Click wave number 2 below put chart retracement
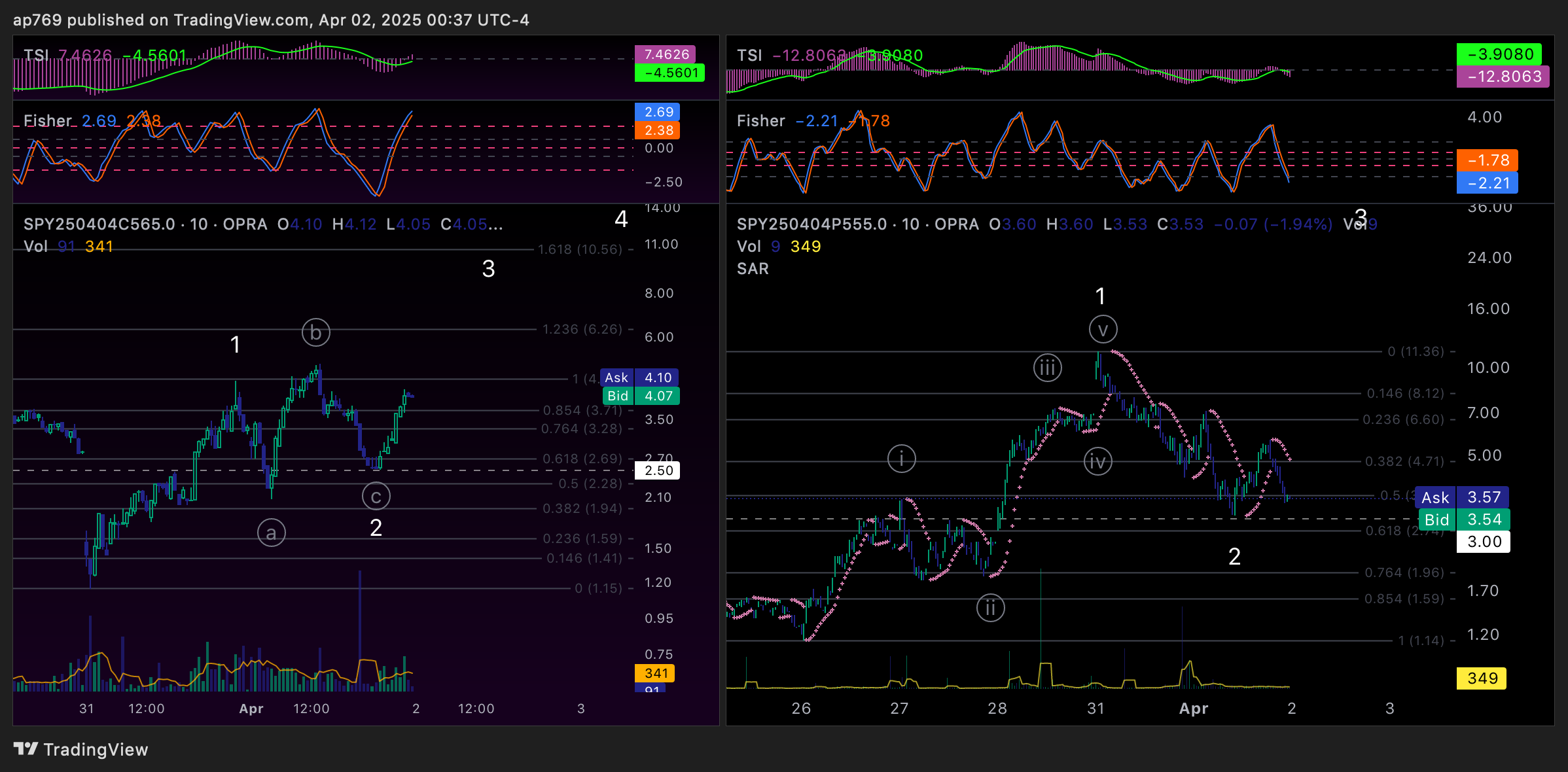Viewport: 1568px width, 772px height. [1234, 557]
